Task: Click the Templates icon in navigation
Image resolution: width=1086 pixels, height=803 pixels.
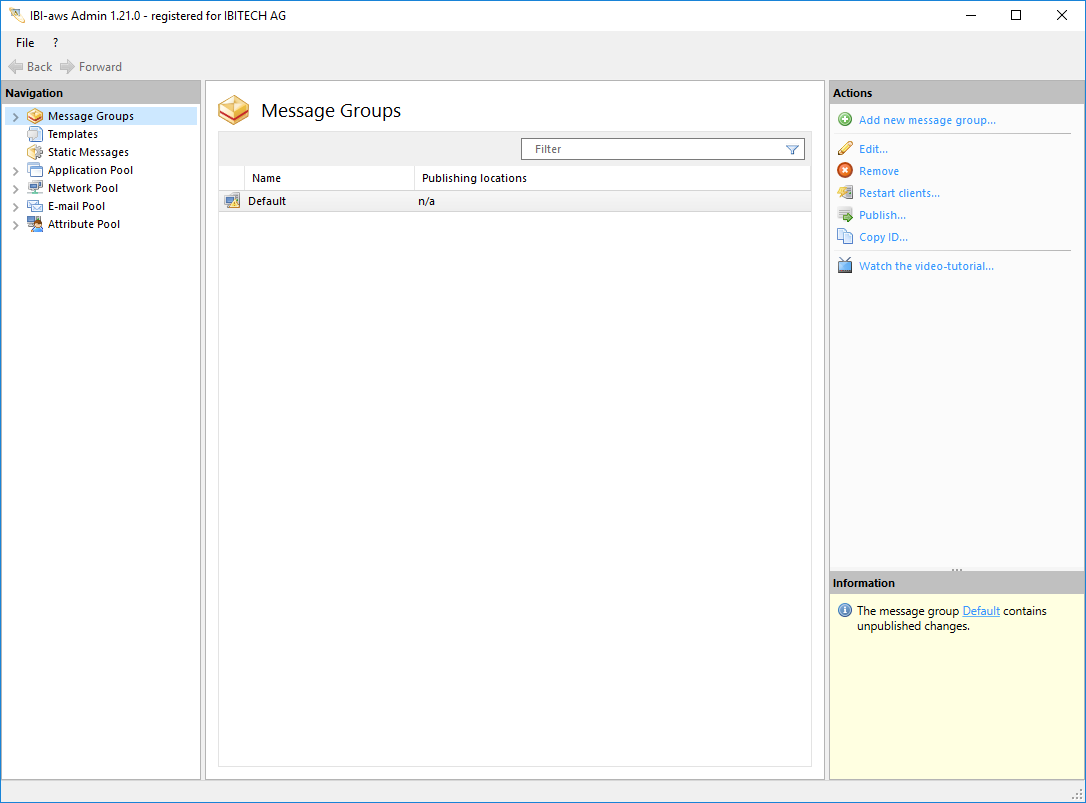Action: tap(35, 134)
